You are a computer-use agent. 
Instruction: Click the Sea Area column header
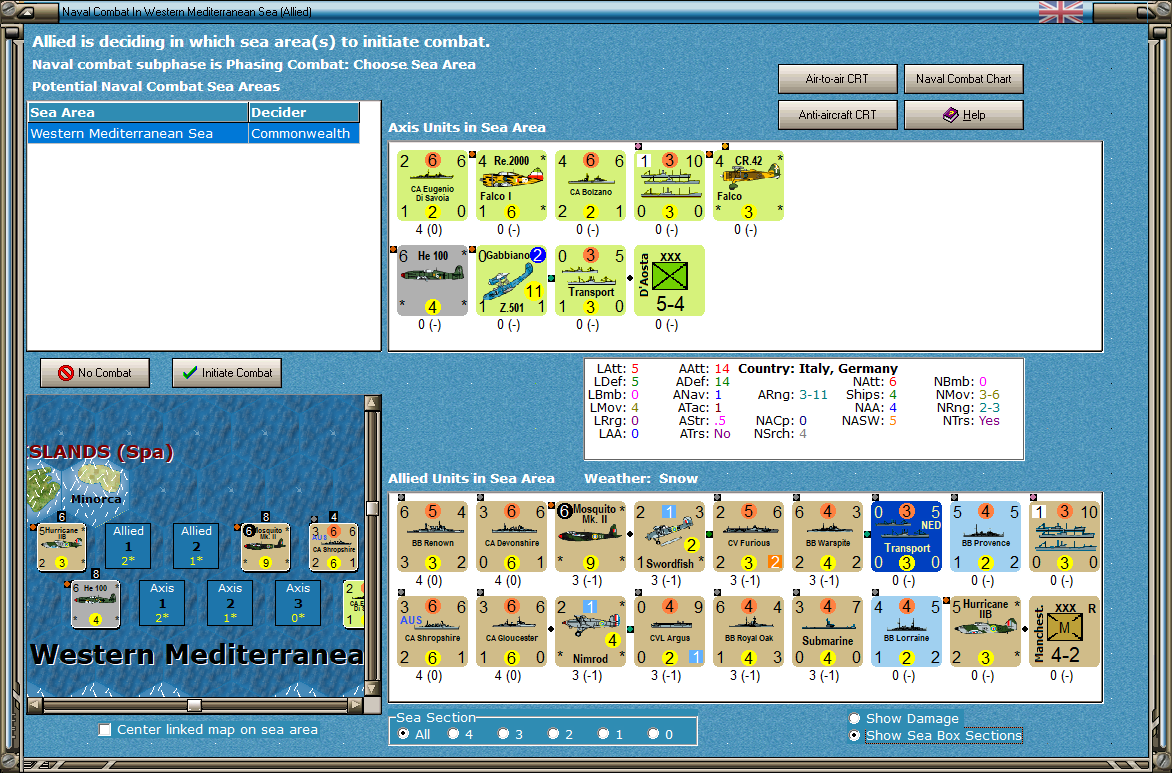[138, 112]
